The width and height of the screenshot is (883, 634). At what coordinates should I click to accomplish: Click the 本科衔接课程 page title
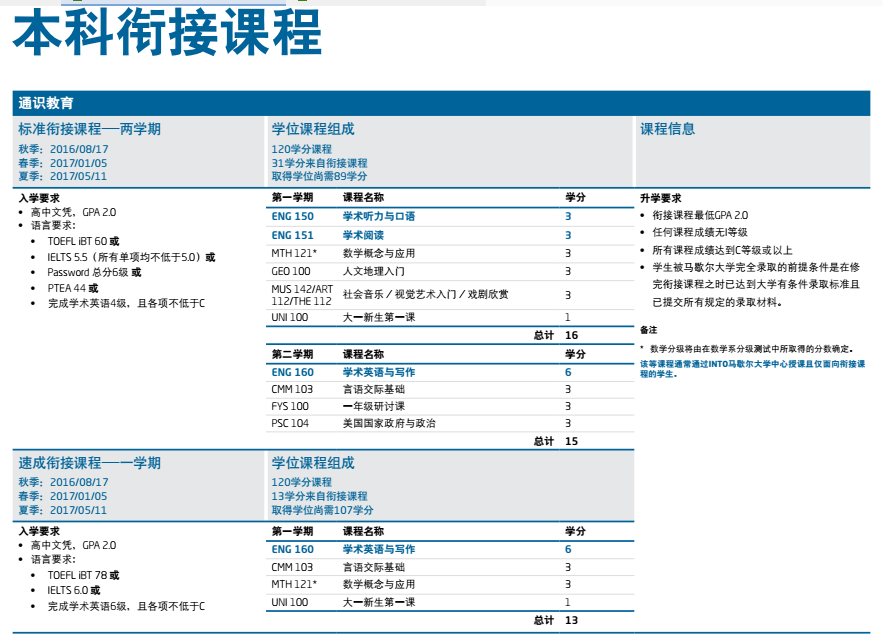(x=167, y=33)
